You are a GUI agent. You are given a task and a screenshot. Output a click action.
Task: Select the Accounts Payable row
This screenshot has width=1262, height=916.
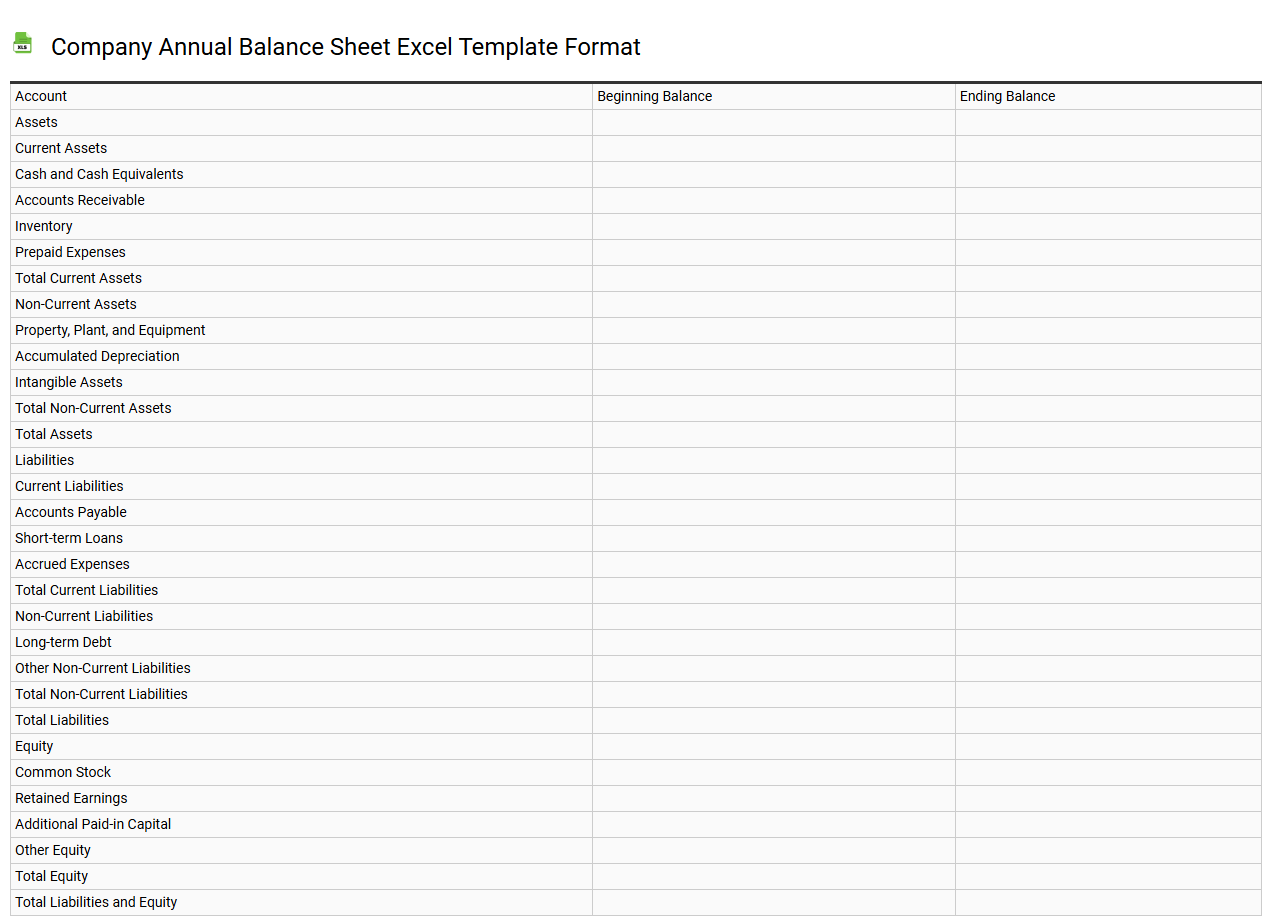point(71,512)
